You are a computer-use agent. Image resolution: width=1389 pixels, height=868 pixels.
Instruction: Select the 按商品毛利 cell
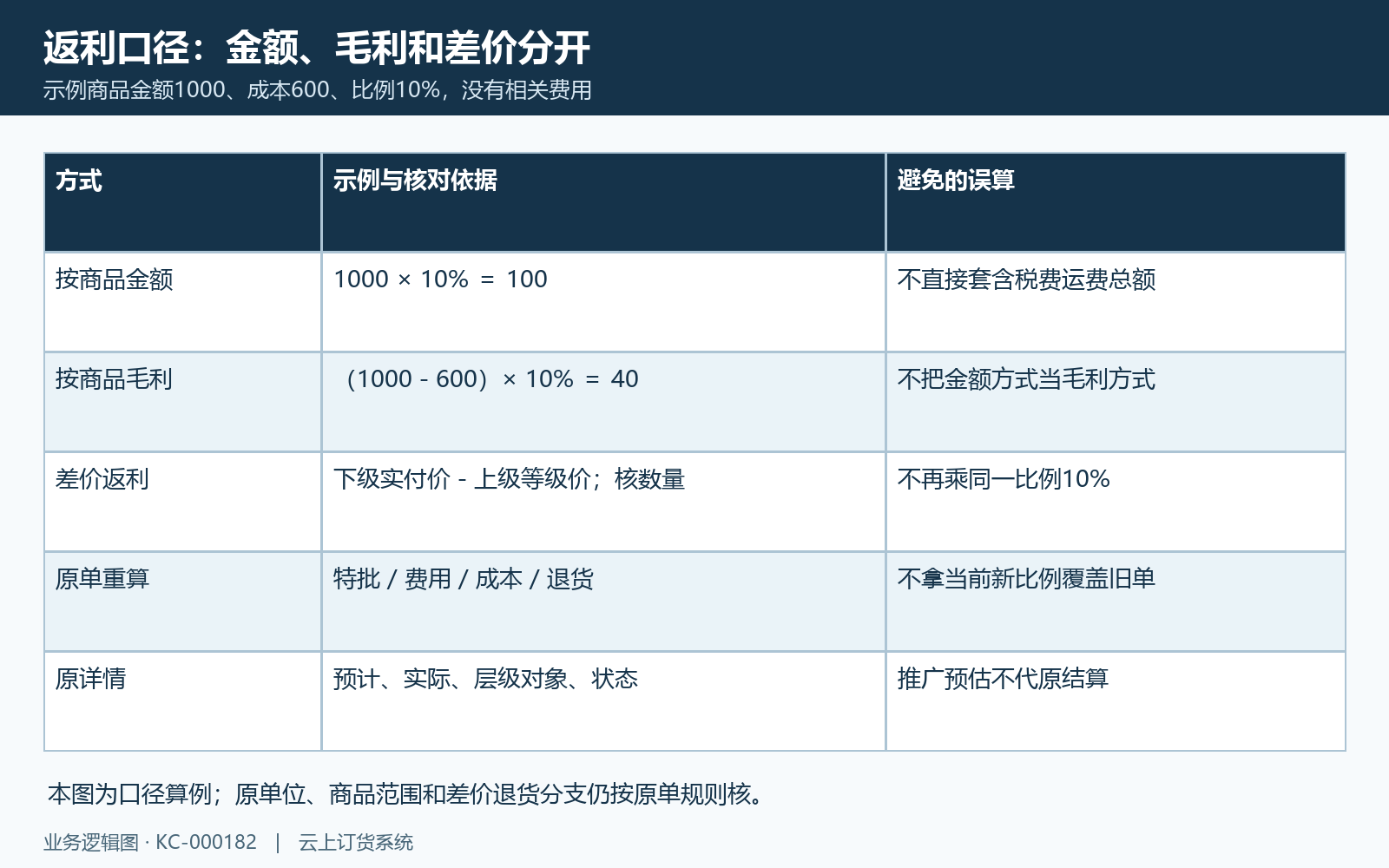coord(182,402)
